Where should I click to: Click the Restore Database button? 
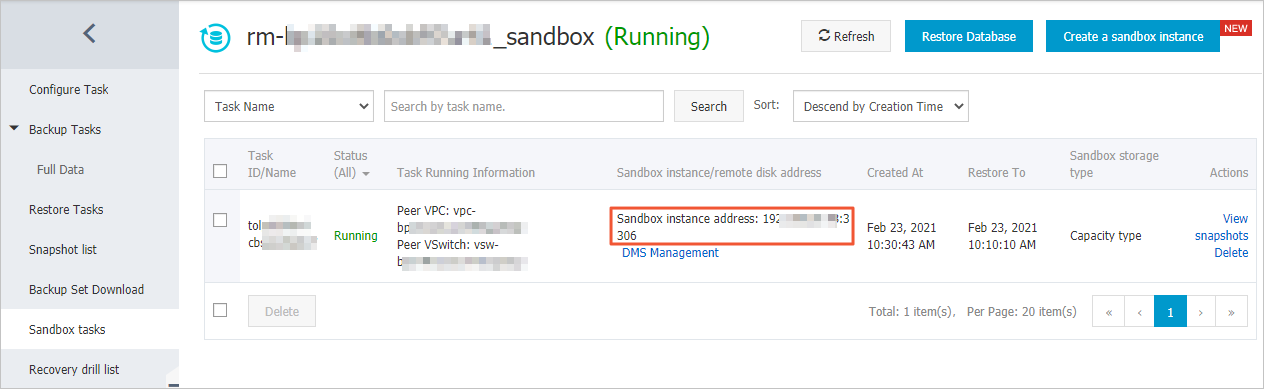pos(969,36)
